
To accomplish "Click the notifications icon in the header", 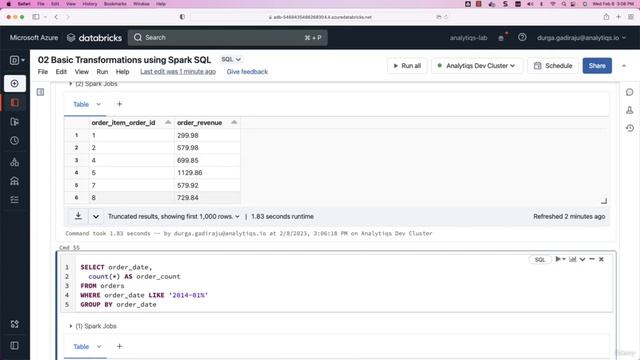I will [x=502, y=38].
